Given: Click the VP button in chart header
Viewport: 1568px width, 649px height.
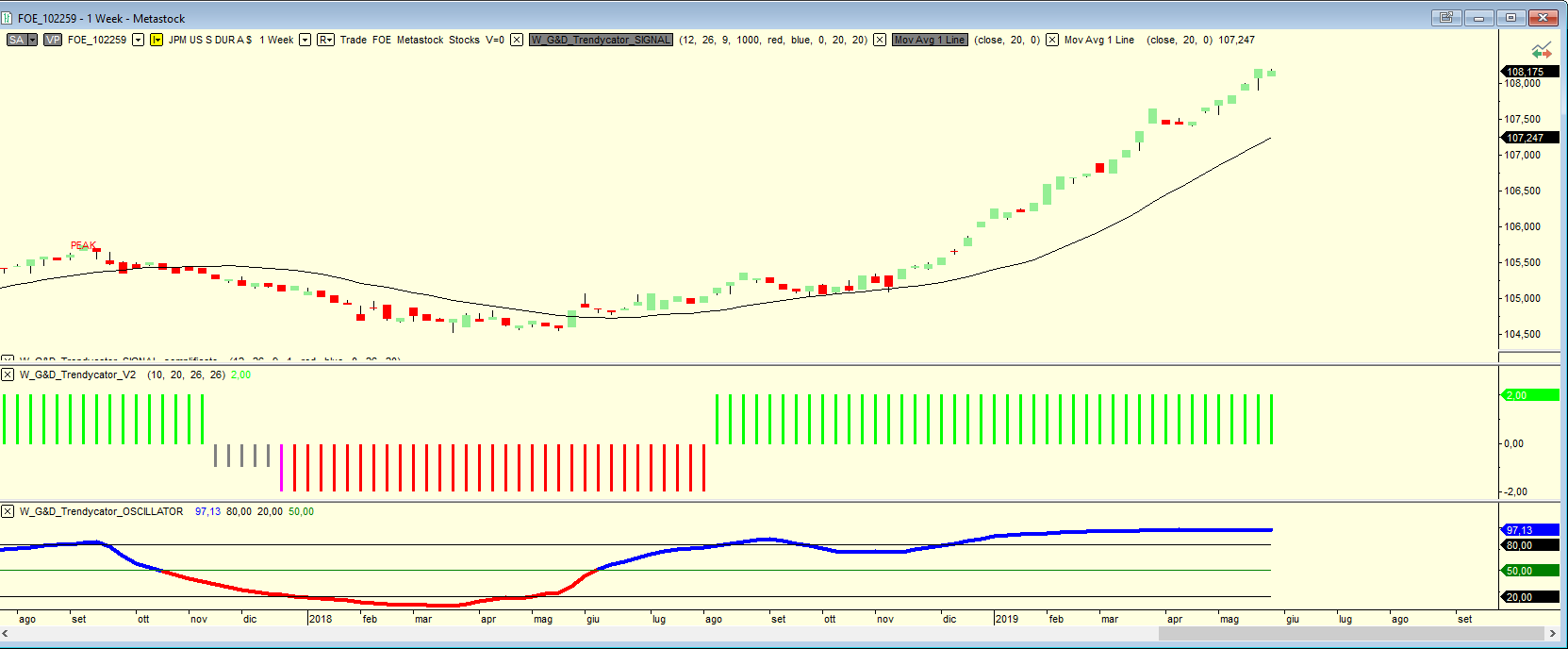Looking at the screenshot, I should [x=53, y=40].
